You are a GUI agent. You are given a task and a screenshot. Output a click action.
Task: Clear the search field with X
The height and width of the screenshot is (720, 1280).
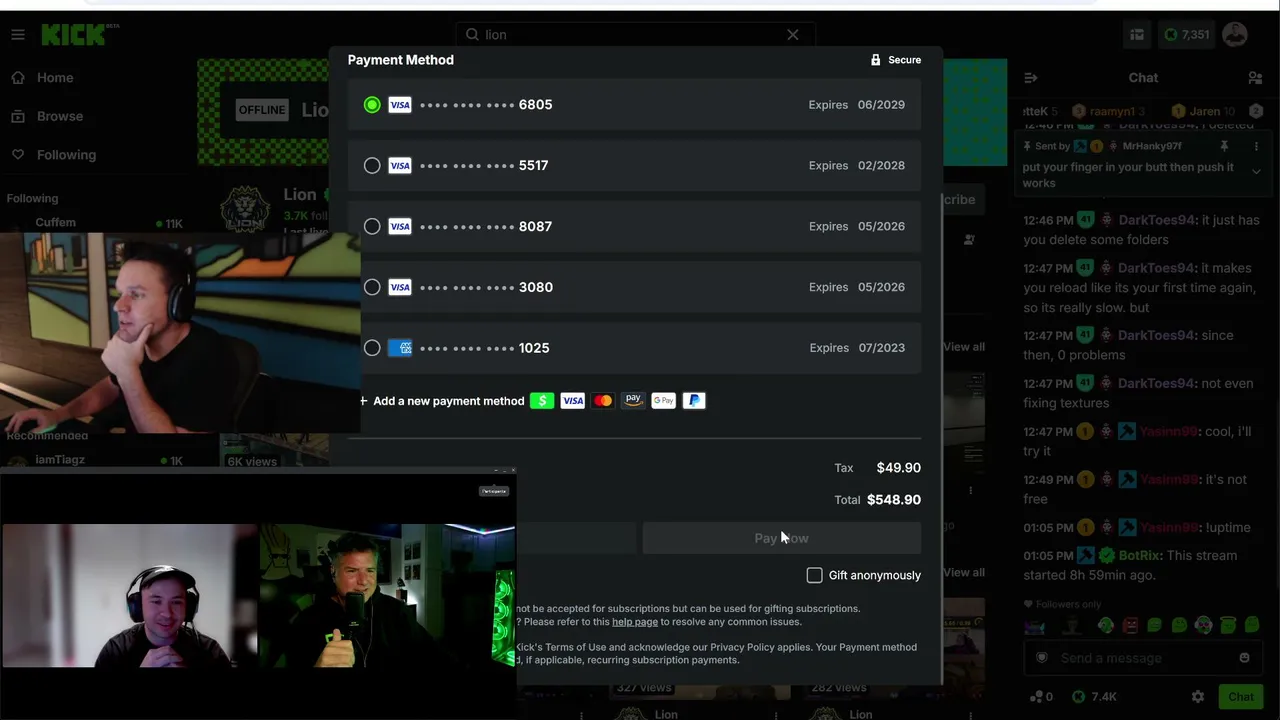click(793, 35)
